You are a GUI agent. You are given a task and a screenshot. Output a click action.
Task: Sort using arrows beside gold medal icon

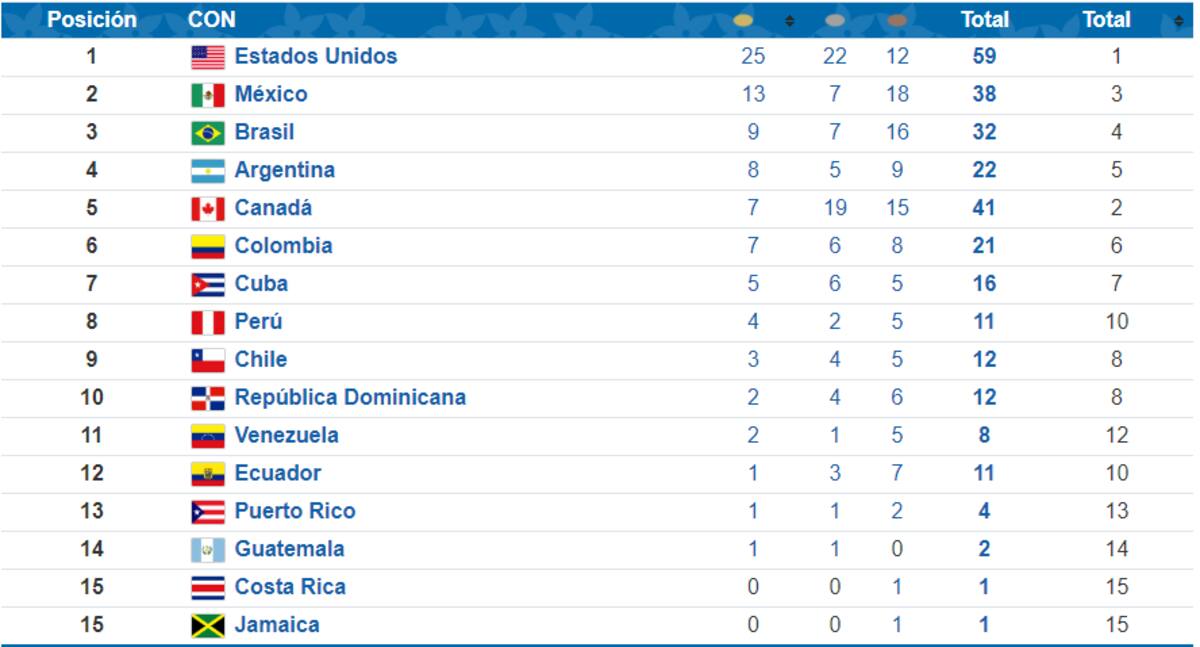(x=789, y=20)
